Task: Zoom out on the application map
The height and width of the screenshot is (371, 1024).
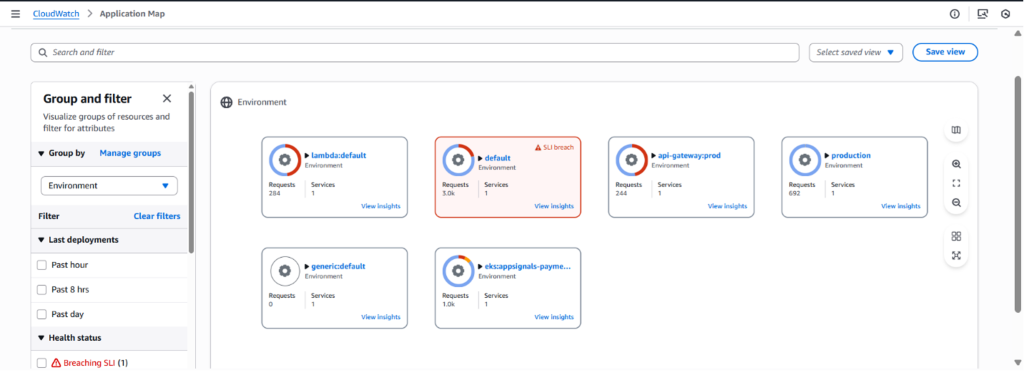Action: click(956, 203)
